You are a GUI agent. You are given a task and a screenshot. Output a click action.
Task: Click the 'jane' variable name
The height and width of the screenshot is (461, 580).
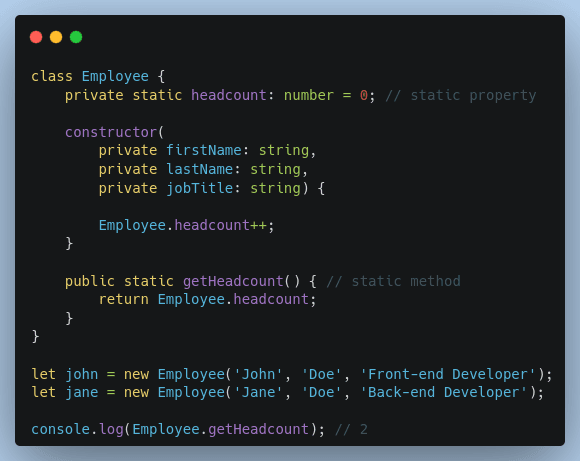click(82, 392)
